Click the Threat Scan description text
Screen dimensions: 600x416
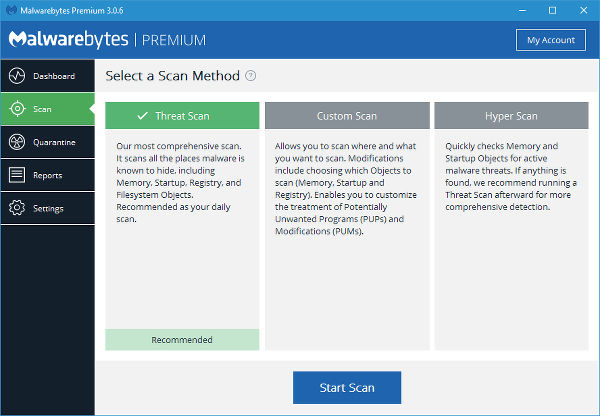coord(180,183)
